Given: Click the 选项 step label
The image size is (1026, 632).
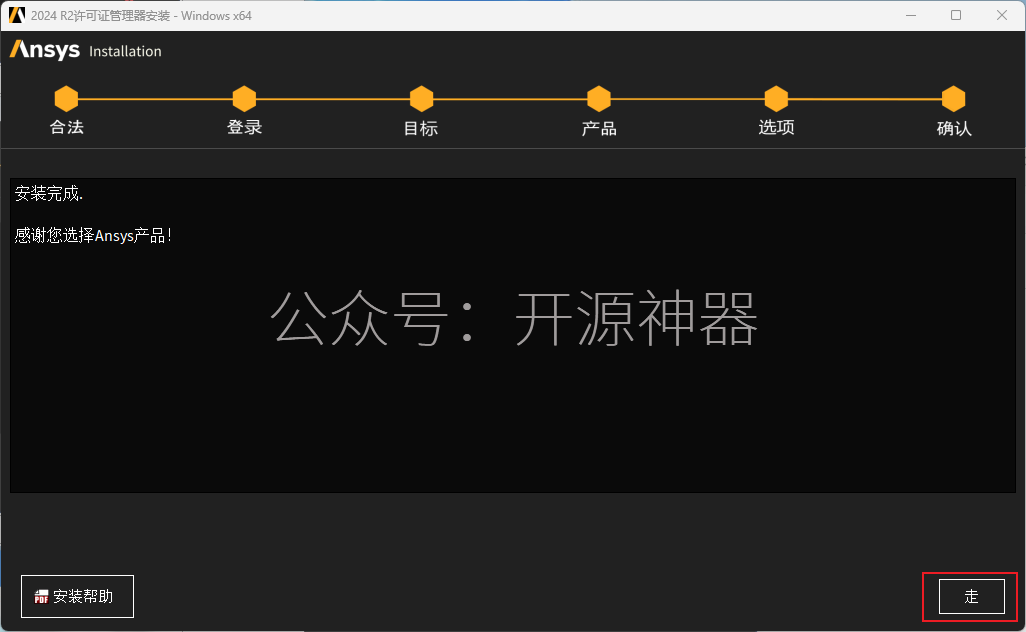Looking at the screenshot, I should point(776,127).
